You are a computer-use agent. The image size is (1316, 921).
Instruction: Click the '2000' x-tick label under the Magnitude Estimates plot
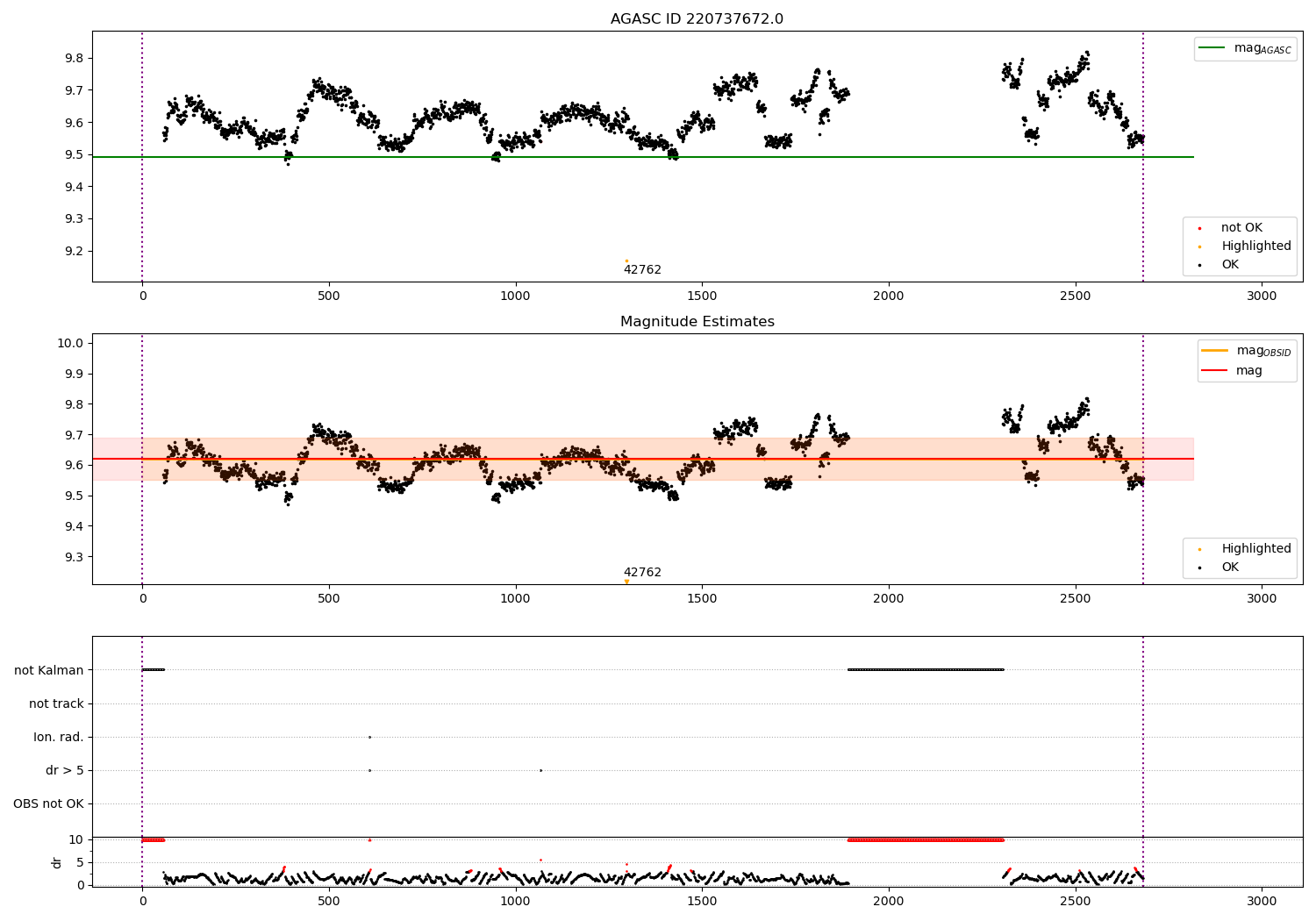[x=889, y=599]
